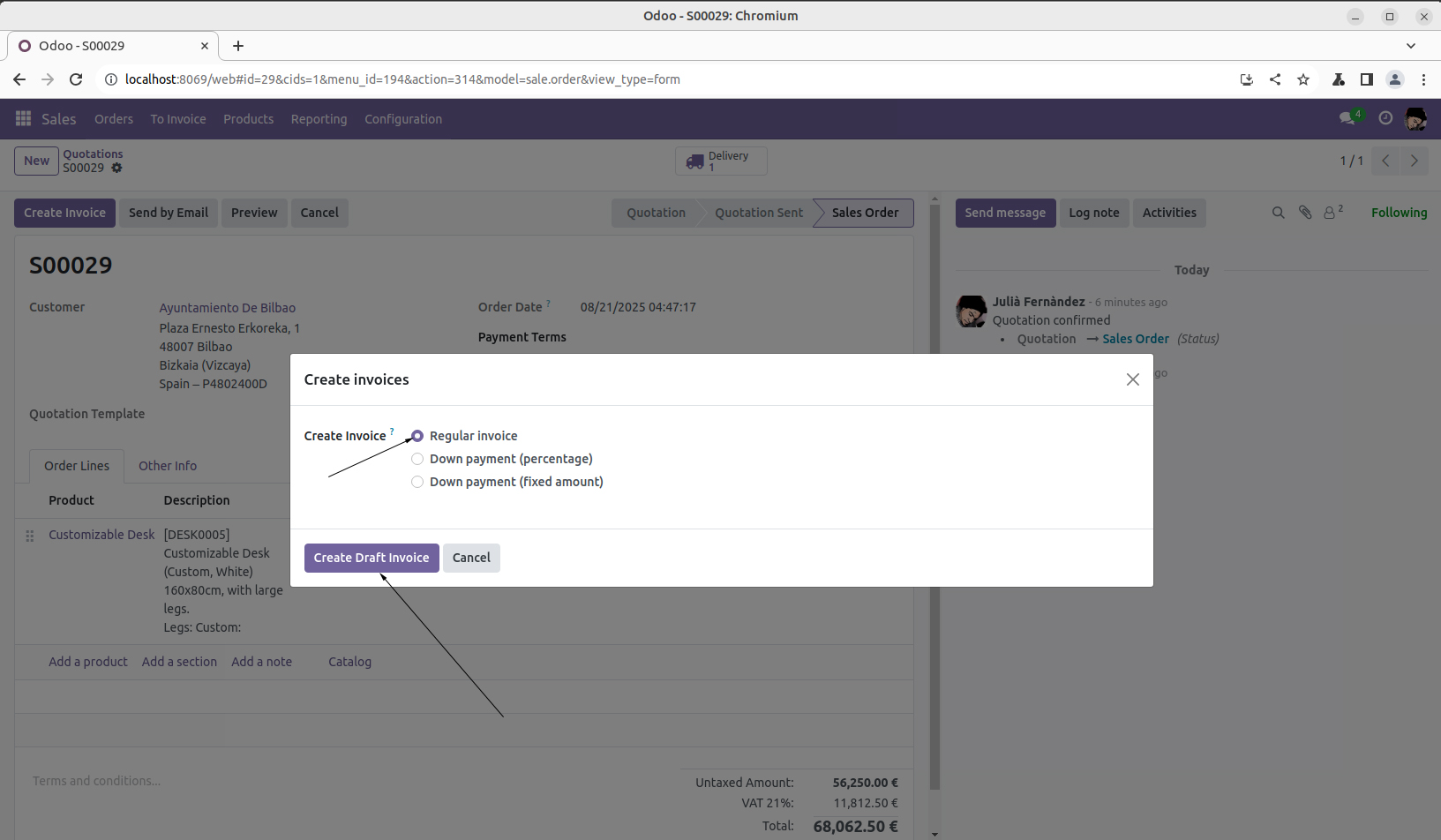Open the Configuration menu

403,119
